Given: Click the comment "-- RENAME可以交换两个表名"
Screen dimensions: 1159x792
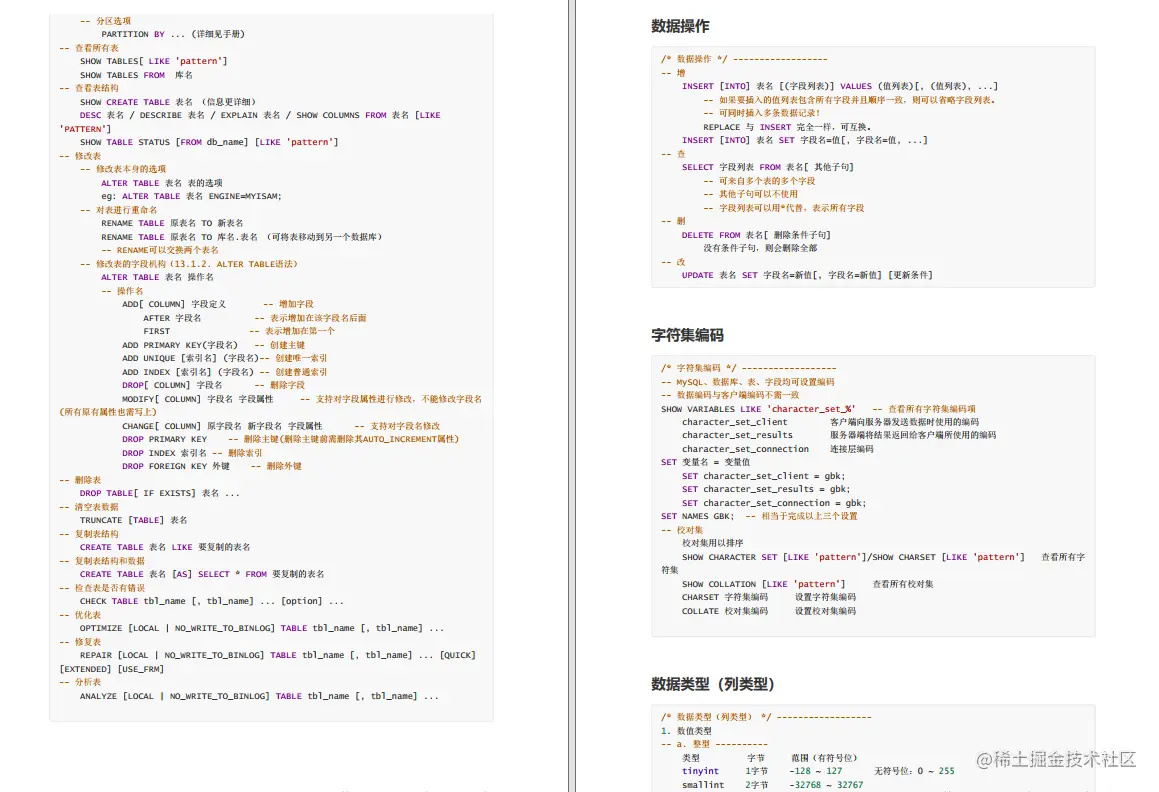Looking at the screenshot, I should pos(160,250).
